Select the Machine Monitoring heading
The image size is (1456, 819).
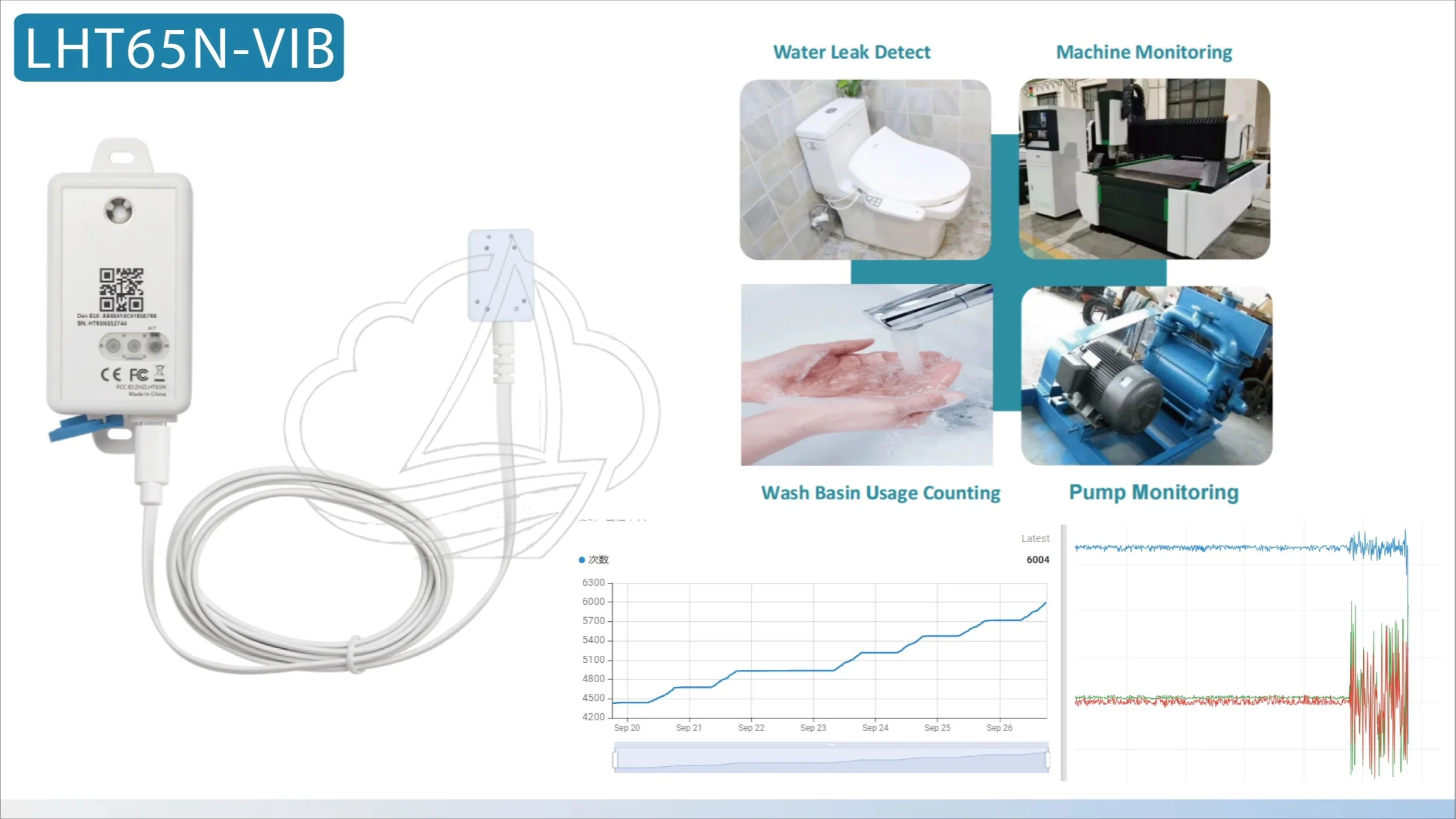(x=1144, y=52)
